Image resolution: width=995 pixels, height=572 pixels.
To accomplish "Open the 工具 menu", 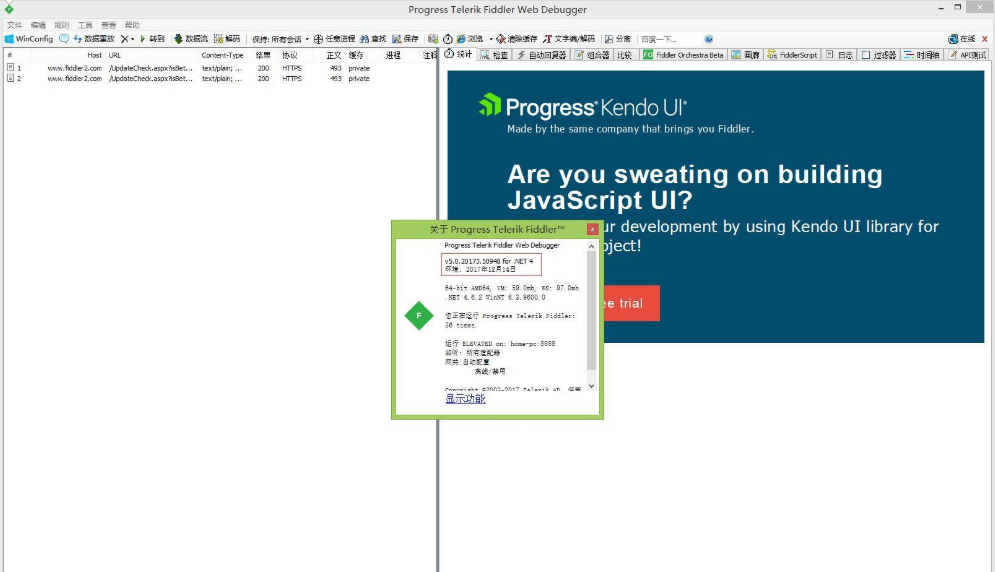I will 85,25.
